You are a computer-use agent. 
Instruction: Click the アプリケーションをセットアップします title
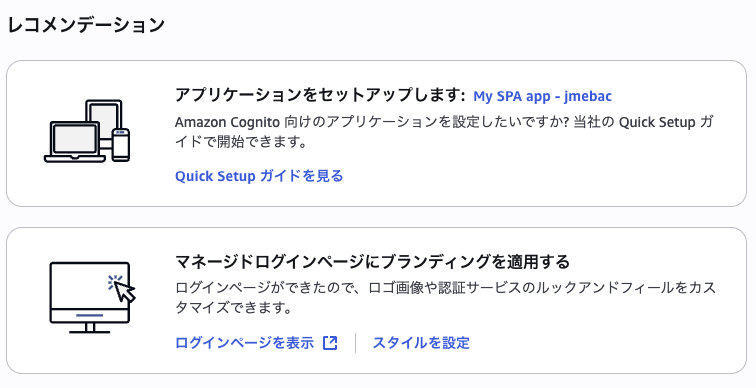[x=320, y=95]
